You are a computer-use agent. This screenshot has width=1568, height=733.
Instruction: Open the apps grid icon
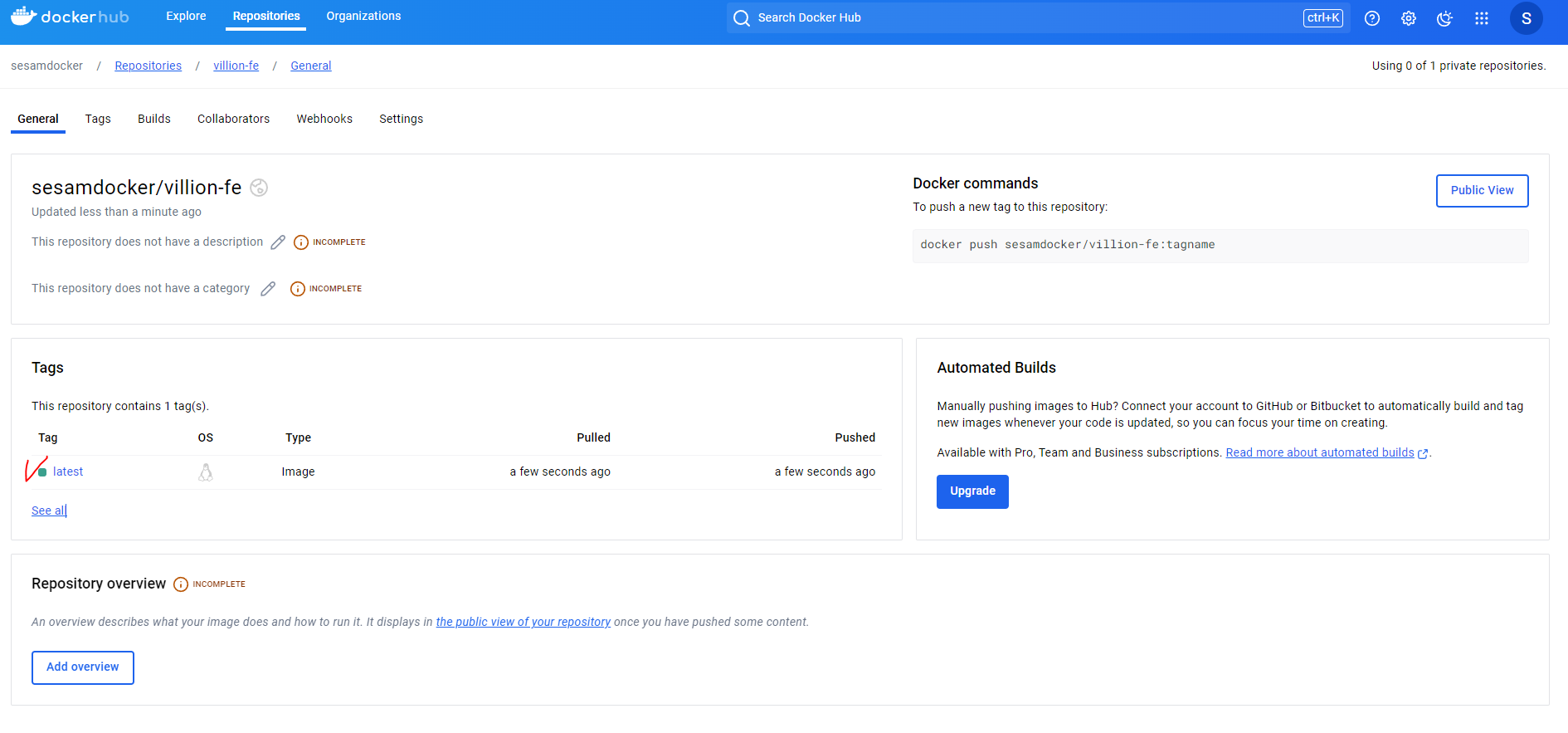click(x=1482, y=18)
